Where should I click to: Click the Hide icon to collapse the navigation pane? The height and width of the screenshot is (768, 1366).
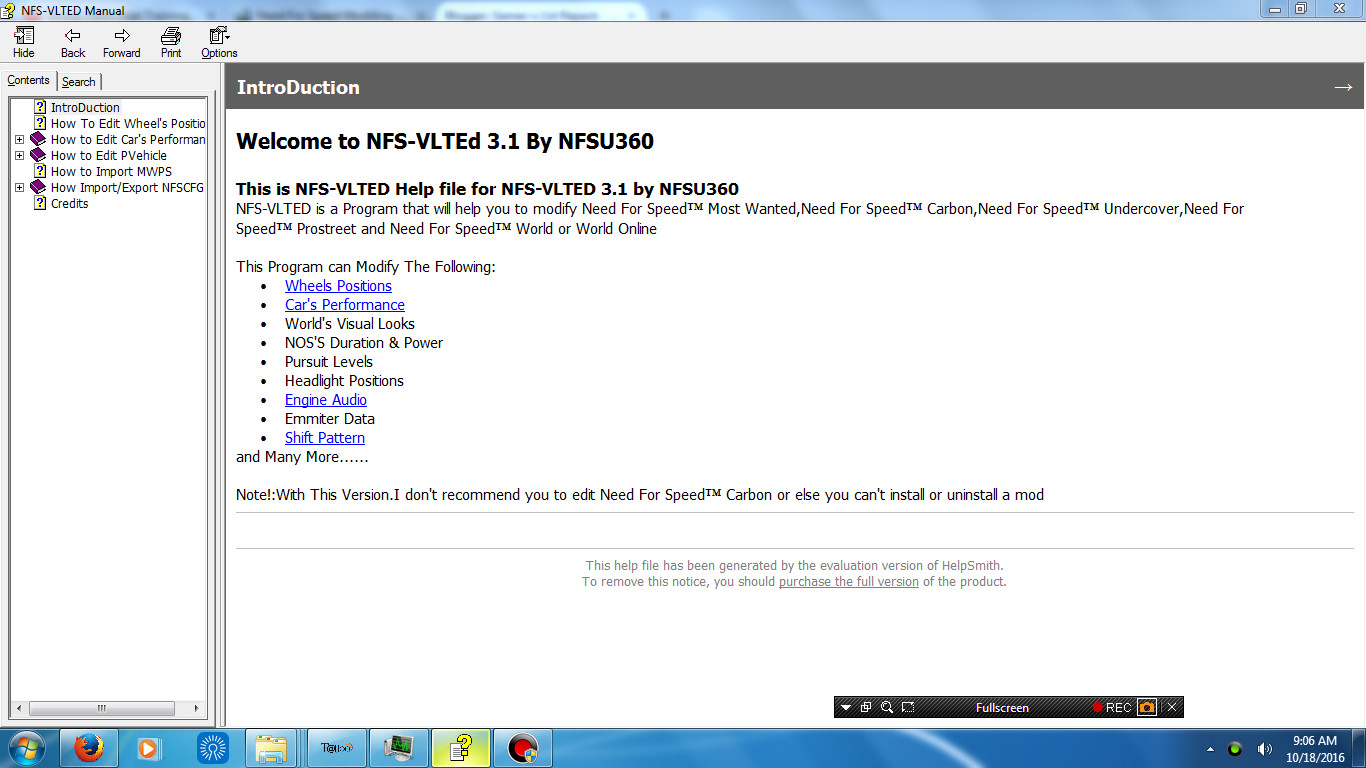(x=23, y=40)
